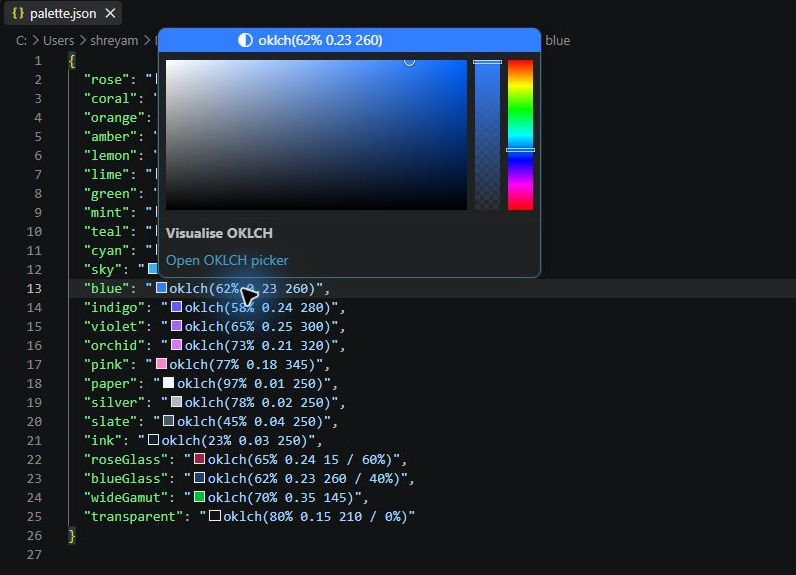796x575 pixels.
Task: Click the Users breadcrumb segment
Action: (58, 40)
